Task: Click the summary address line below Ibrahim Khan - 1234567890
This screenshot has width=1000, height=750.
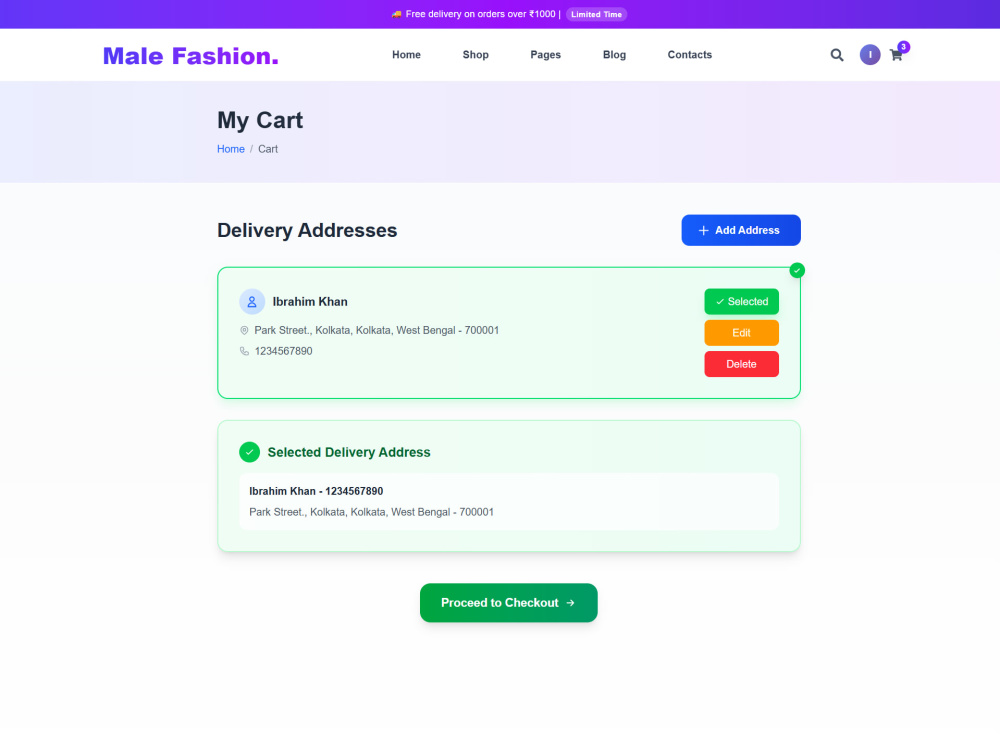Action: coord(371,512)
